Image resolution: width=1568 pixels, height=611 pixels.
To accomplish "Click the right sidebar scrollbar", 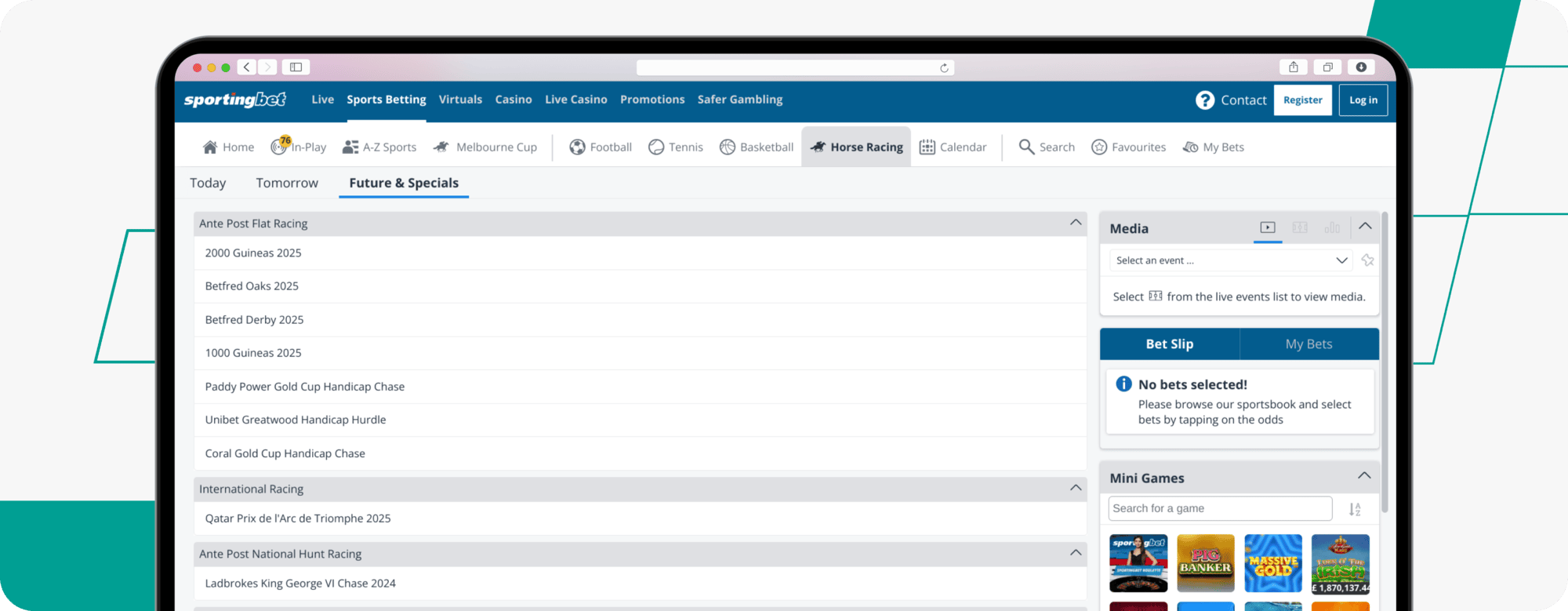I will [1385, 361].
